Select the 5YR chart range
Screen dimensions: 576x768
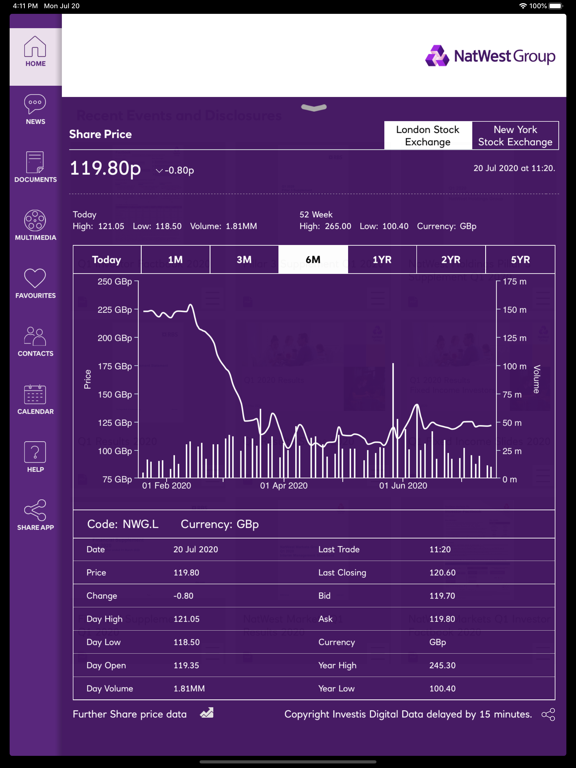coord(520,260)
